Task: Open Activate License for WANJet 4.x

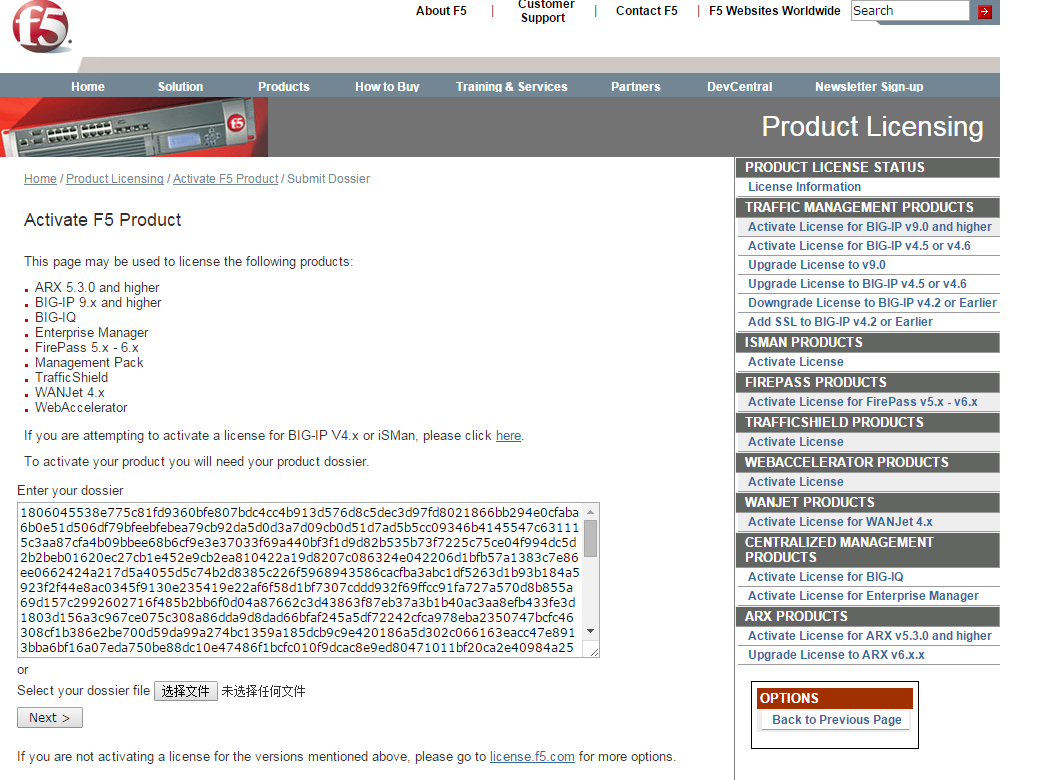Action: coord(840,522)
